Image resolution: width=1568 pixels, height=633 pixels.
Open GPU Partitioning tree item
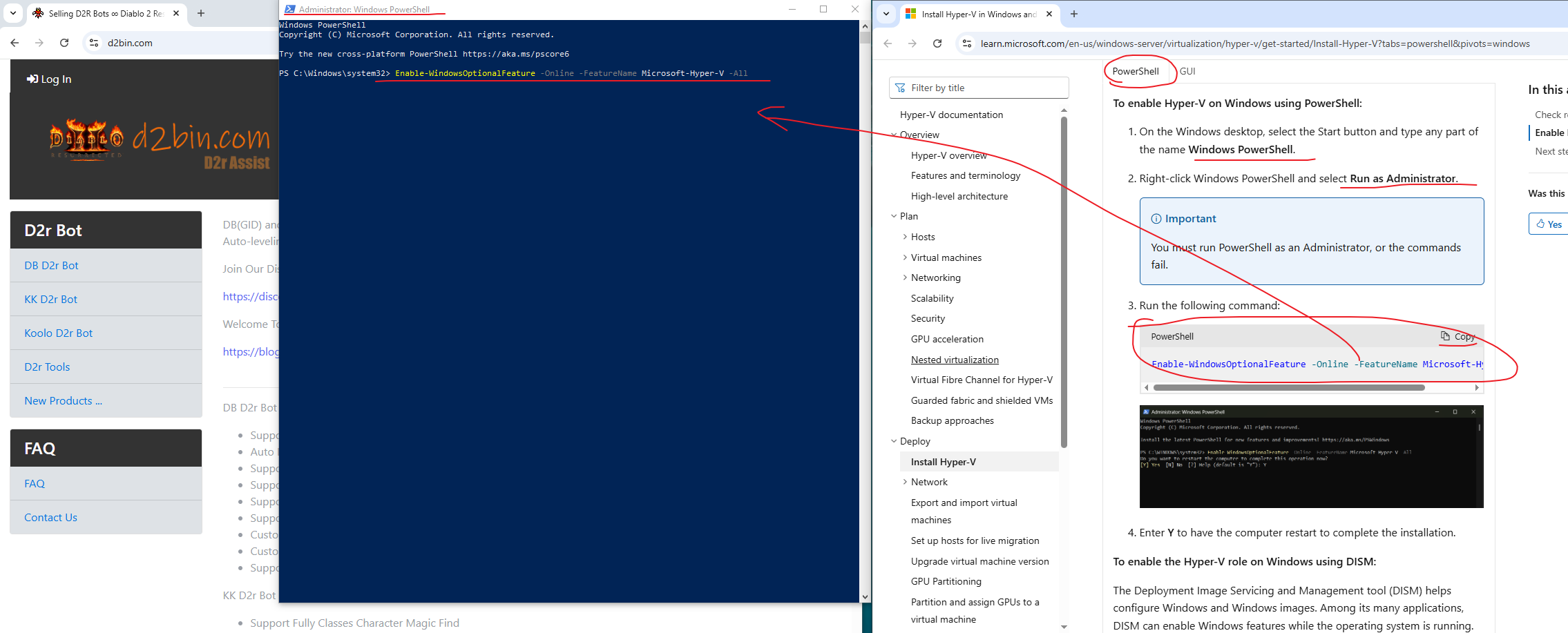coord(946,581)
